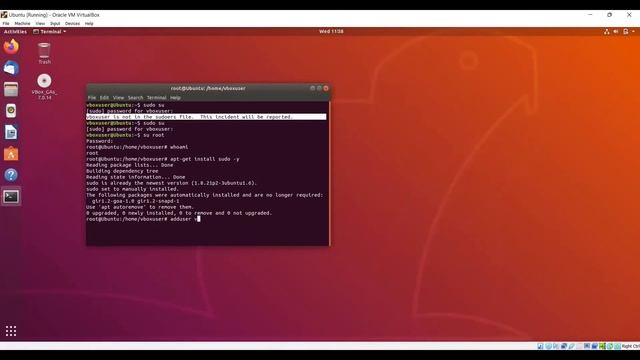640x360 pixels.
Task: Click the network icon in Ubuntu top bar
Action: [607, 31]
